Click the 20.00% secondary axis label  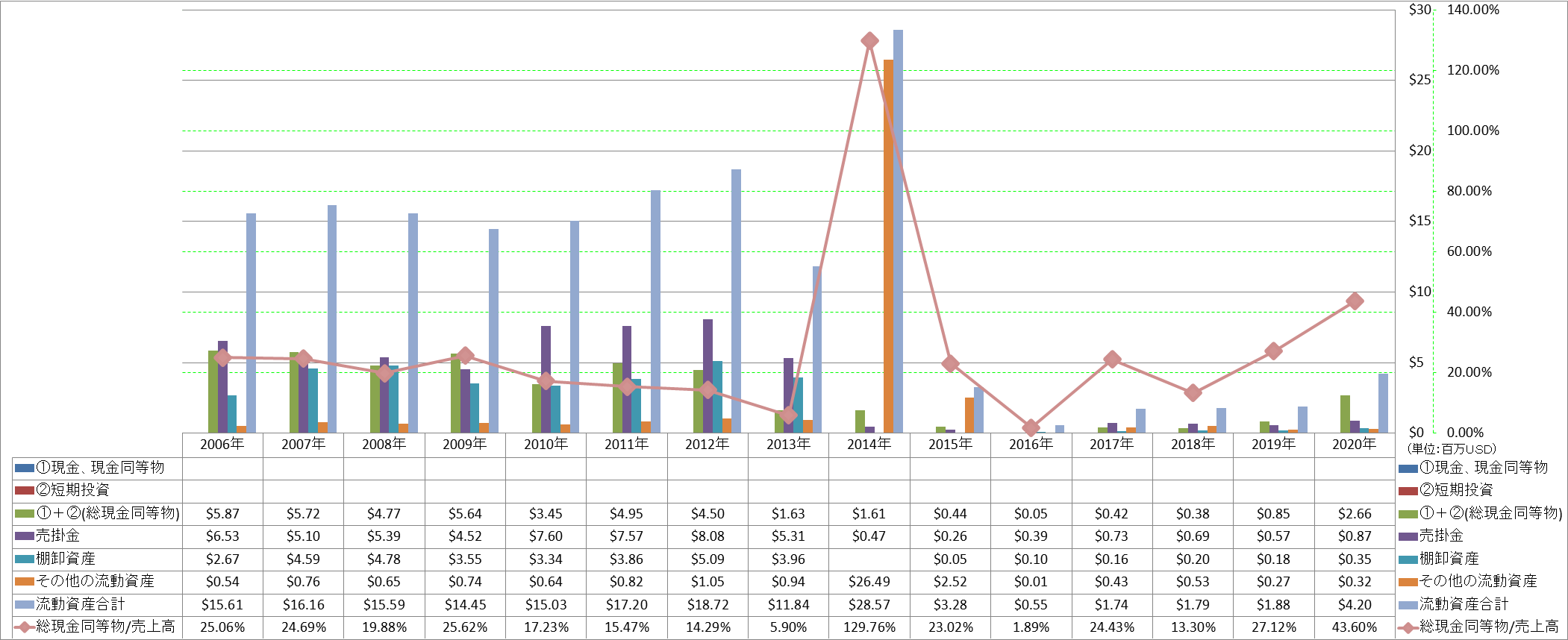click(x=1469, y=372)
